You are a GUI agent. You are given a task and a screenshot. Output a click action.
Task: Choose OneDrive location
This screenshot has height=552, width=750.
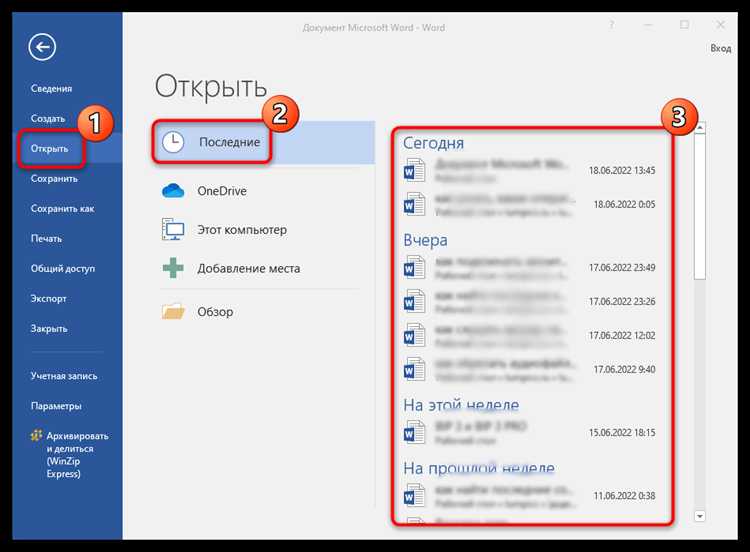click(x=222, y=191)
